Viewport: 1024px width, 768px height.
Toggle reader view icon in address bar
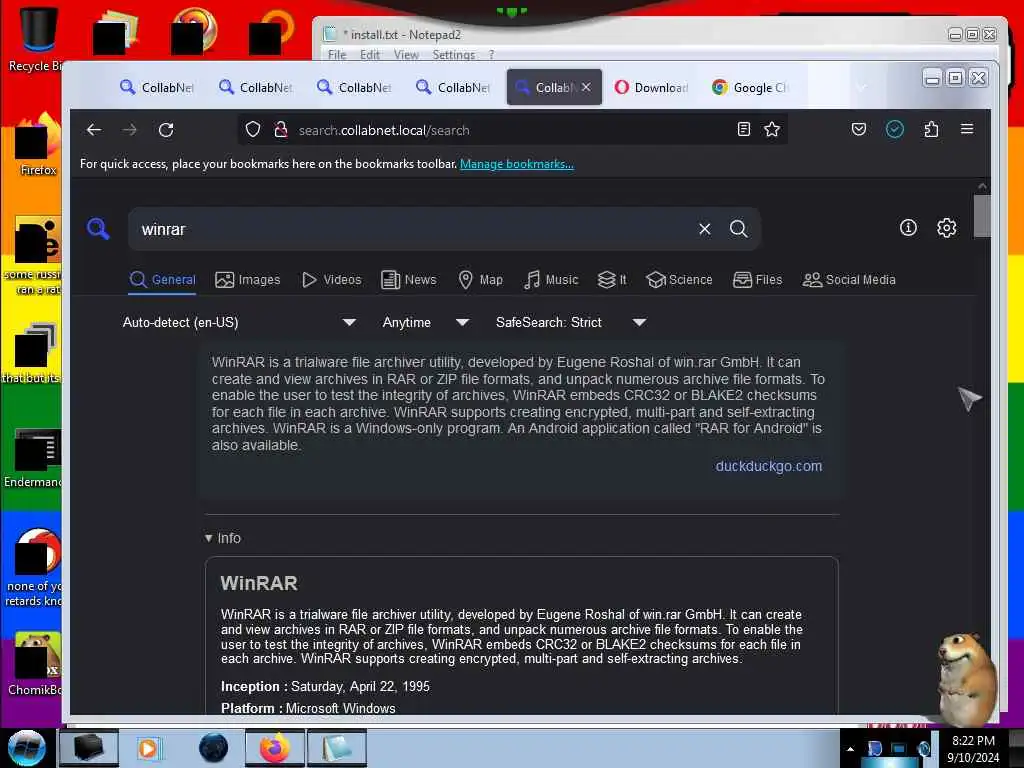744,129
